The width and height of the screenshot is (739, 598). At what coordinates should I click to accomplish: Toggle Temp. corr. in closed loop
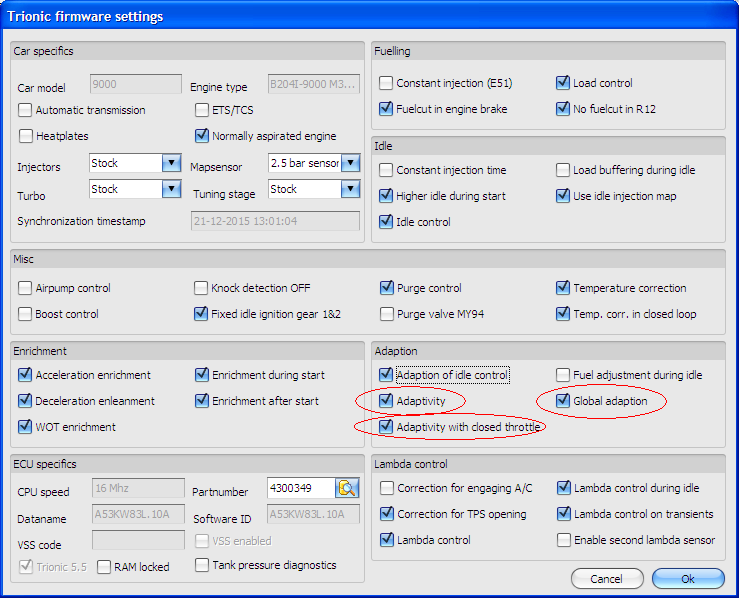563,314
